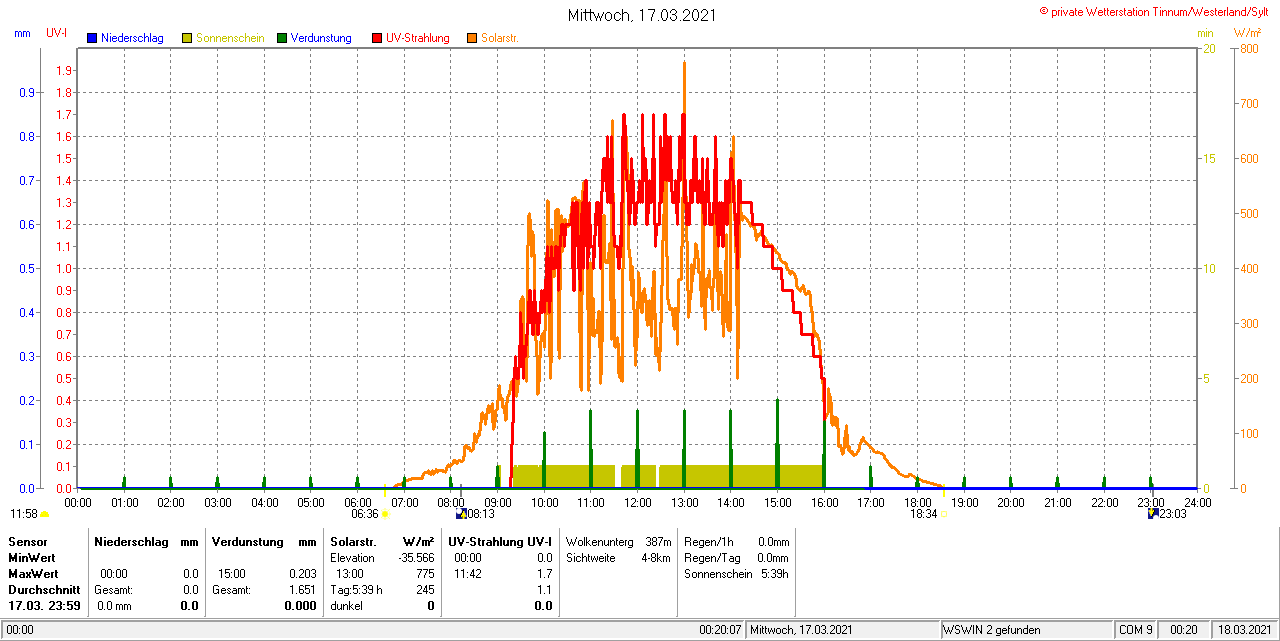The width and height of the screenshot is (1280, 641).
Task: Click Mittwoch, 17.03.2021 in the status bar
Action: [x=800, y=630]
